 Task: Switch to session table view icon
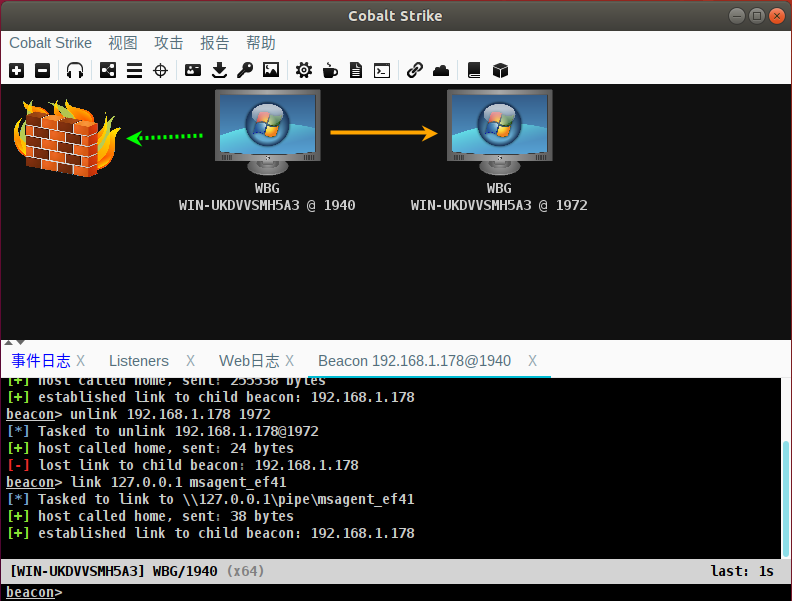pos(134,70)
